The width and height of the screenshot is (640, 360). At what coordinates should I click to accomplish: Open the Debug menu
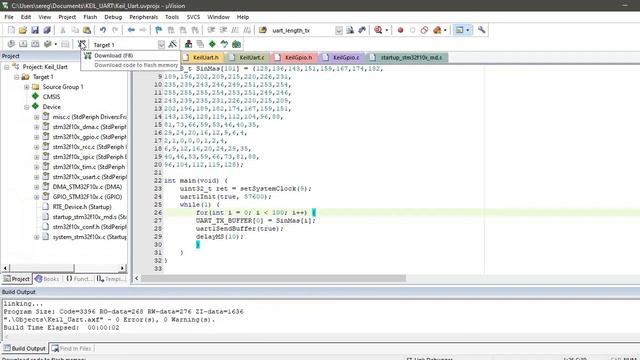[113, 17]
